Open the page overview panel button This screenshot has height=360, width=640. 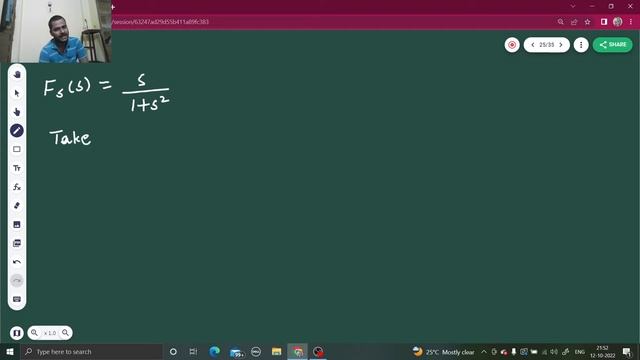(x=17, y=333)
